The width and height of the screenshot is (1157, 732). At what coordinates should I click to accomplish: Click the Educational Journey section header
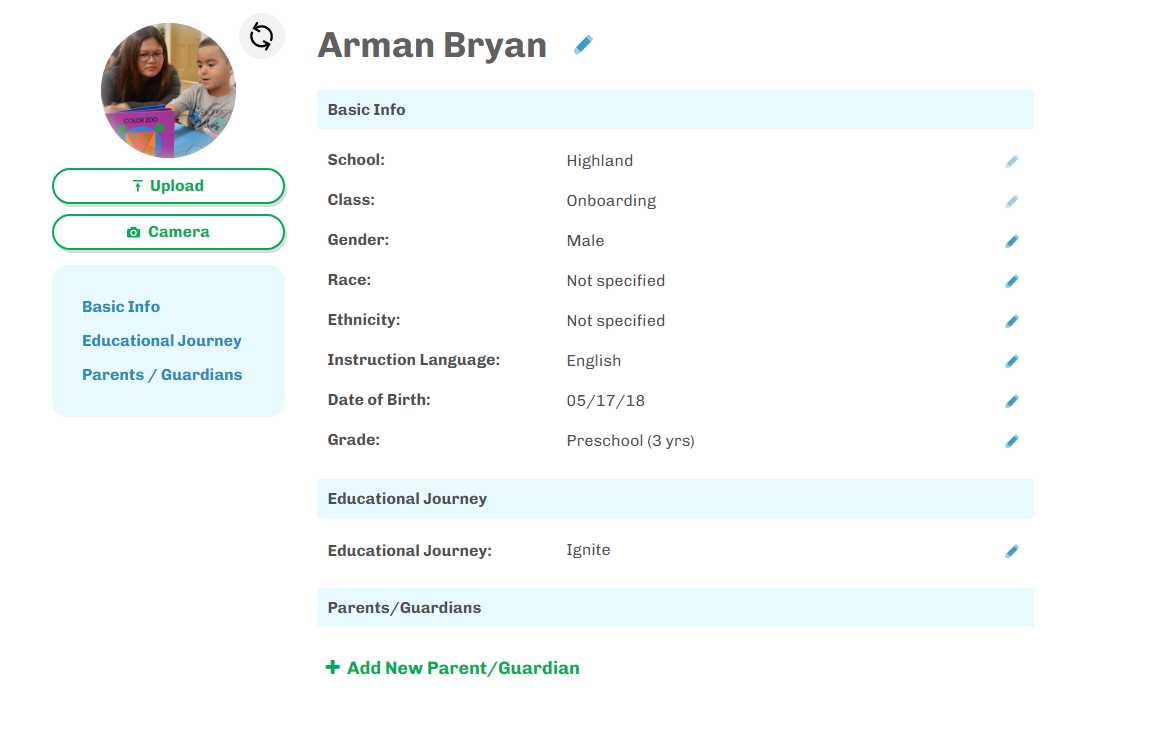tap(407, 499)
